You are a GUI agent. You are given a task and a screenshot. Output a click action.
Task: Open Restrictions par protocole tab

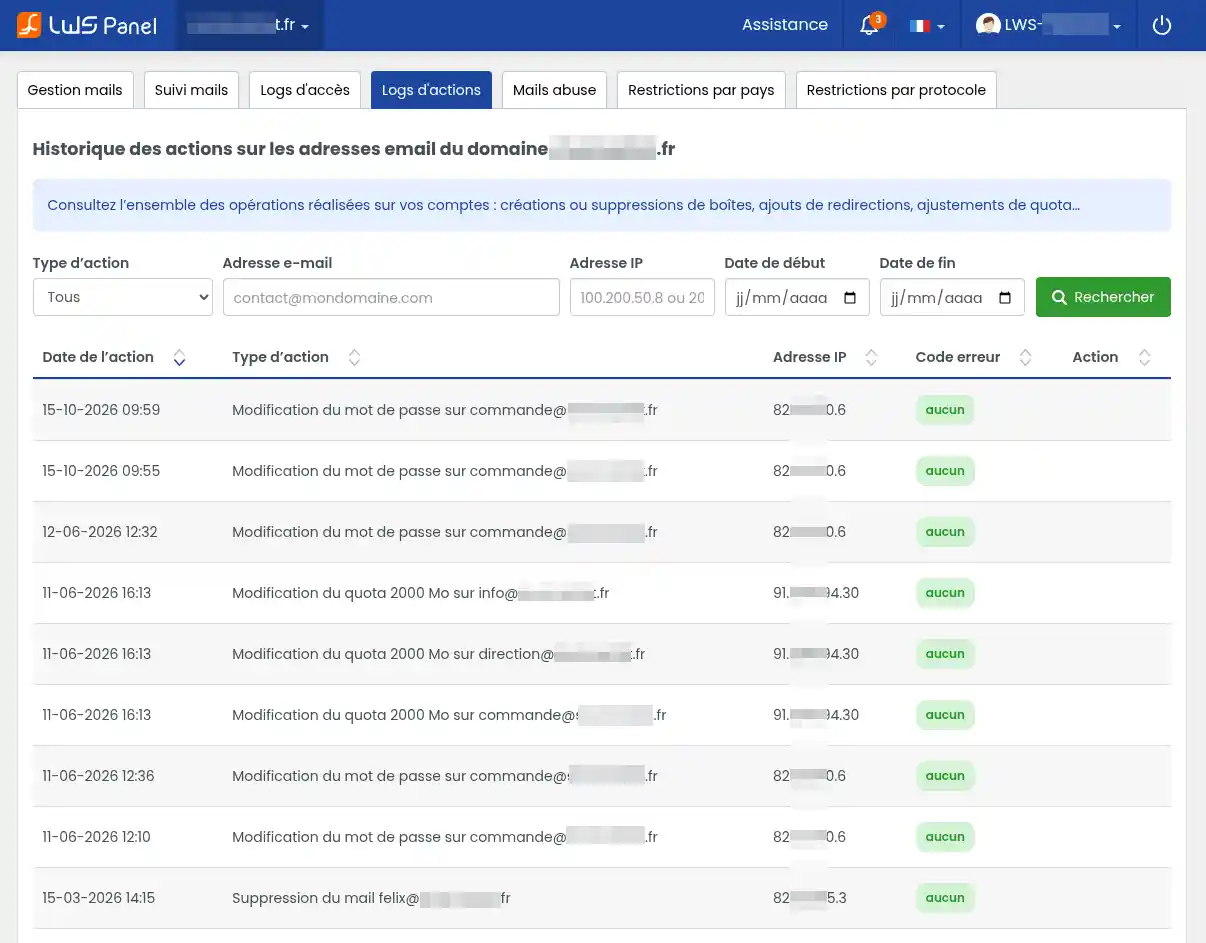(x=896, y=90)
